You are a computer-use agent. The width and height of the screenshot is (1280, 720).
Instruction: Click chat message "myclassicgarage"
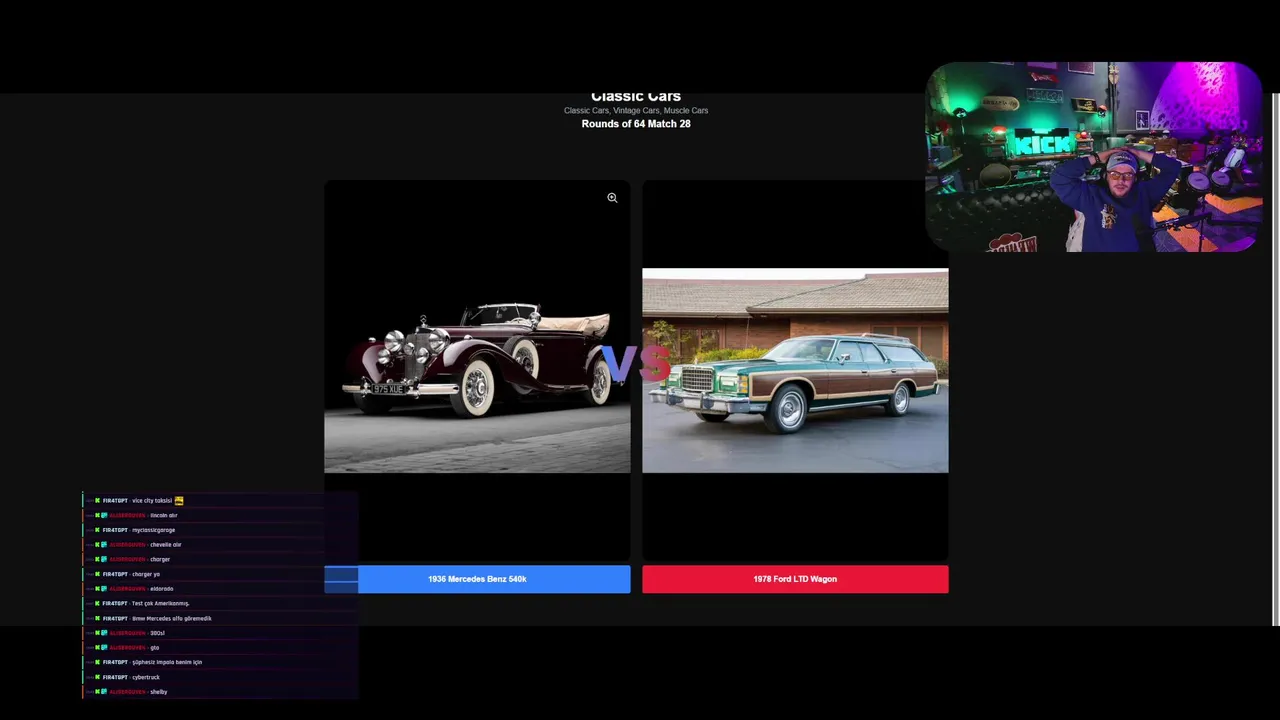[x=153, y=530]
